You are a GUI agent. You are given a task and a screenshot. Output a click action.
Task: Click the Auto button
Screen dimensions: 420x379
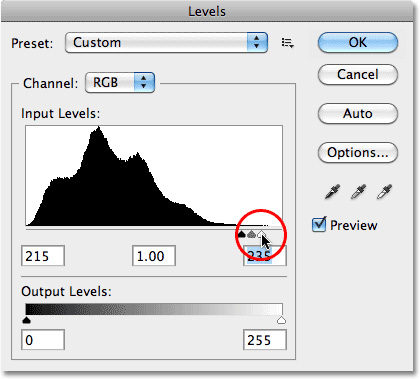click(358, 113)
